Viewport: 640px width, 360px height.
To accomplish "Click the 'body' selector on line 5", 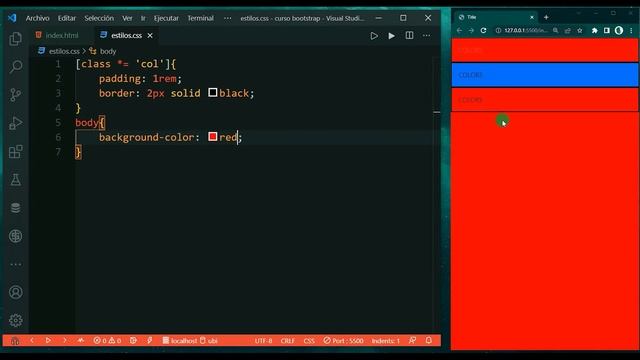I will tap(87, 122).
